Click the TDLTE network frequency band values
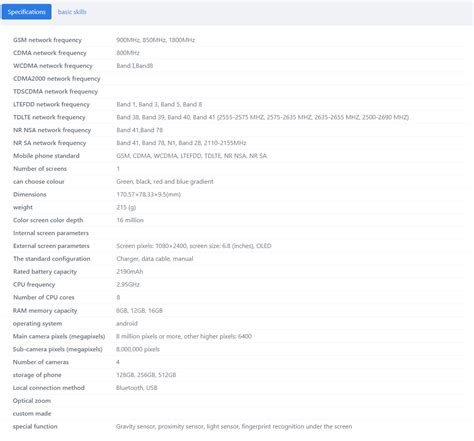Screen dimensions: 474x441 263,117
